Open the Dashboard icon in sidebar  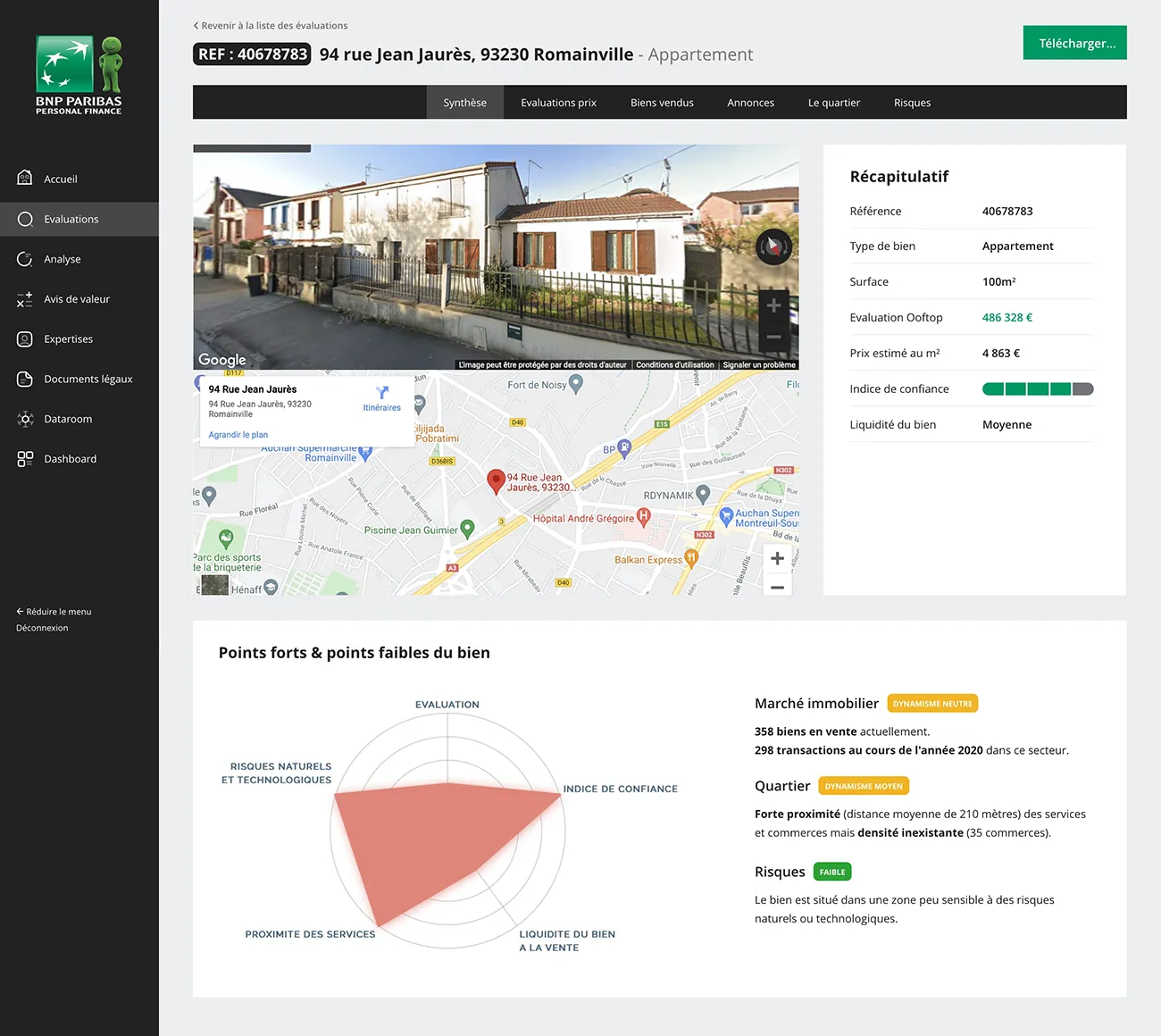(x=25, y=459)
